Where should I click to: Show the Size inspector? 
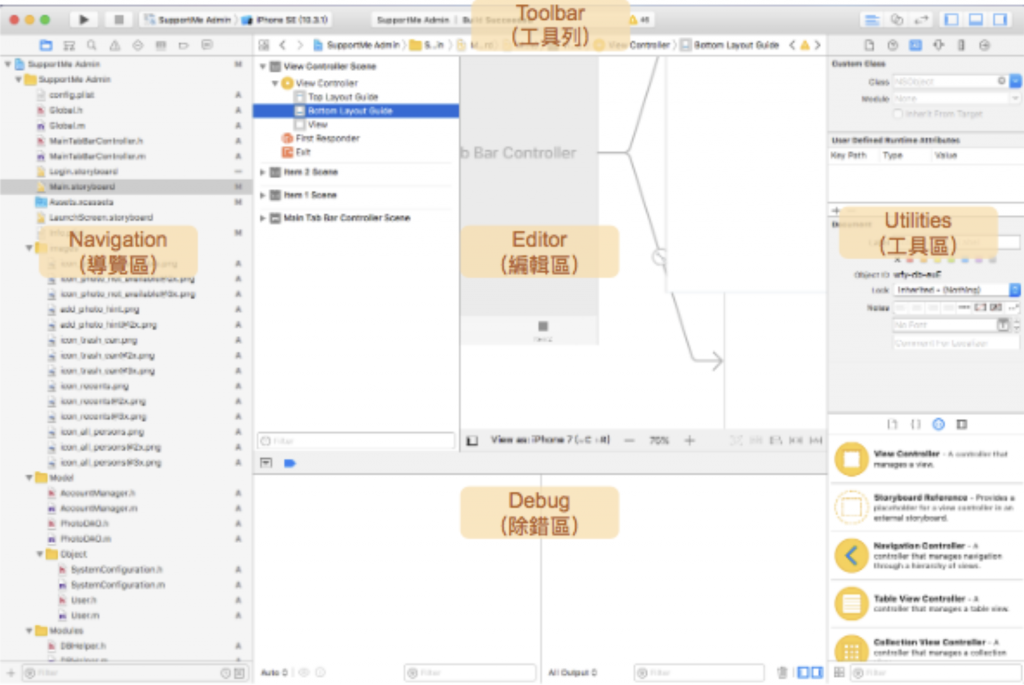pyautogui.click(x=961, y=45)
